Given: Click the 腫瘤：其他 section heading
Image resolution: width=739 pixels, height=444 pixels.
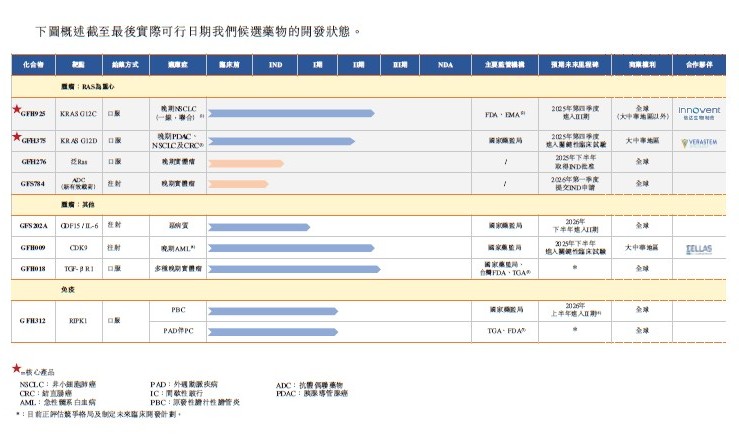Looking at the screenshot, I should (x=78, y=205).
